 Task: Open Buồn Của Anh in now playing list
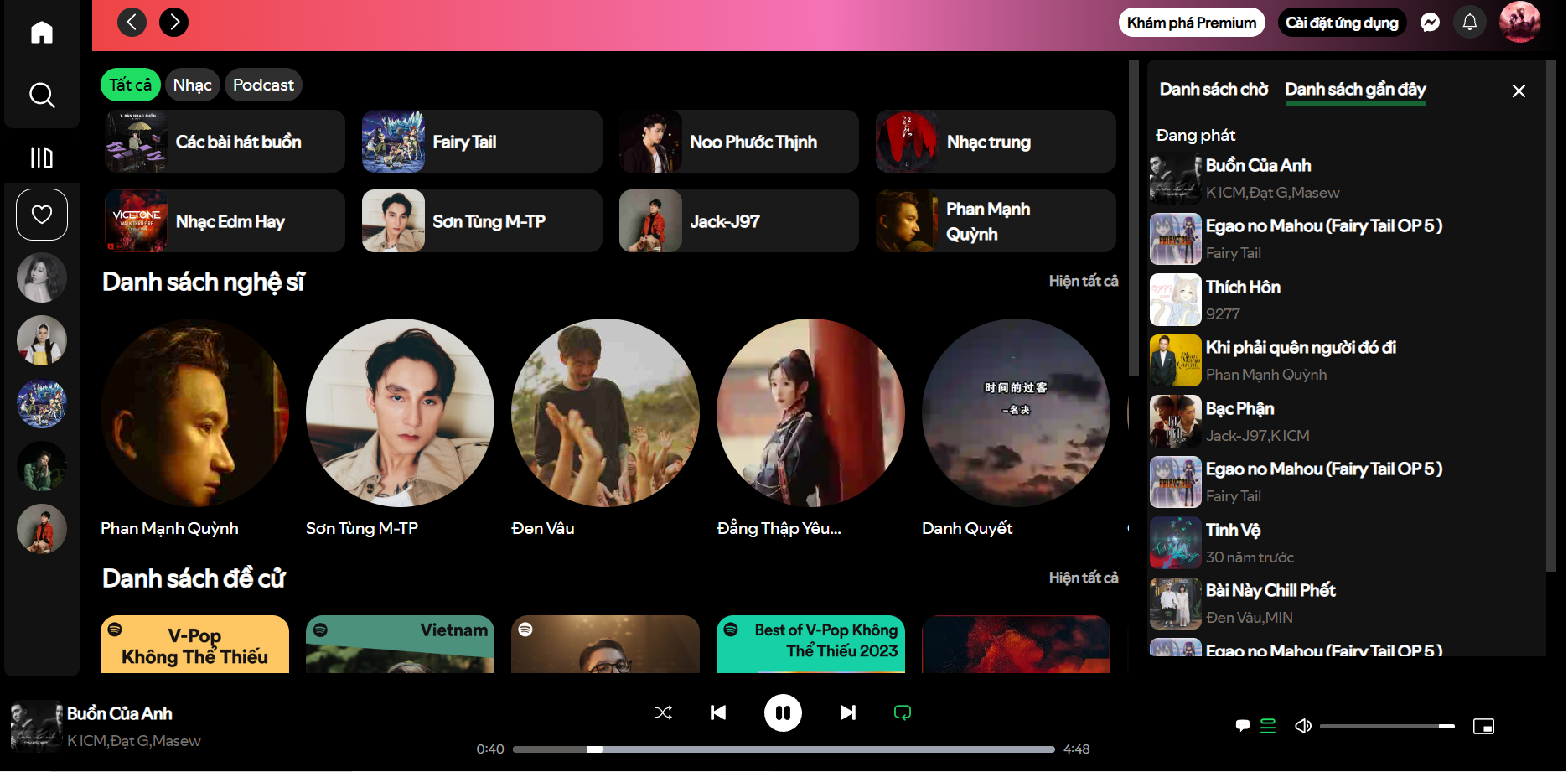(x=1347, y=179)
